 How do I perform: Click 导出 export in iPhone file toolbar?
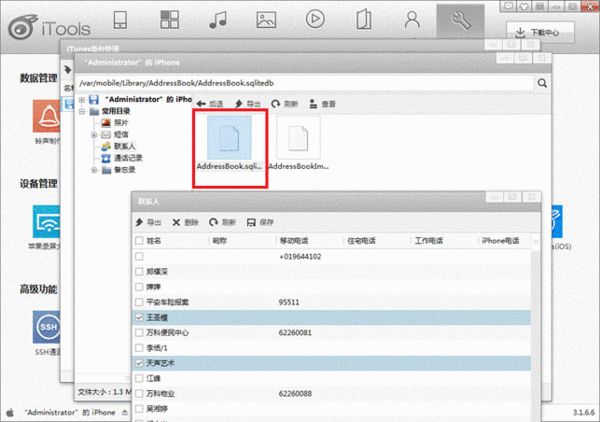pos(248,104)
